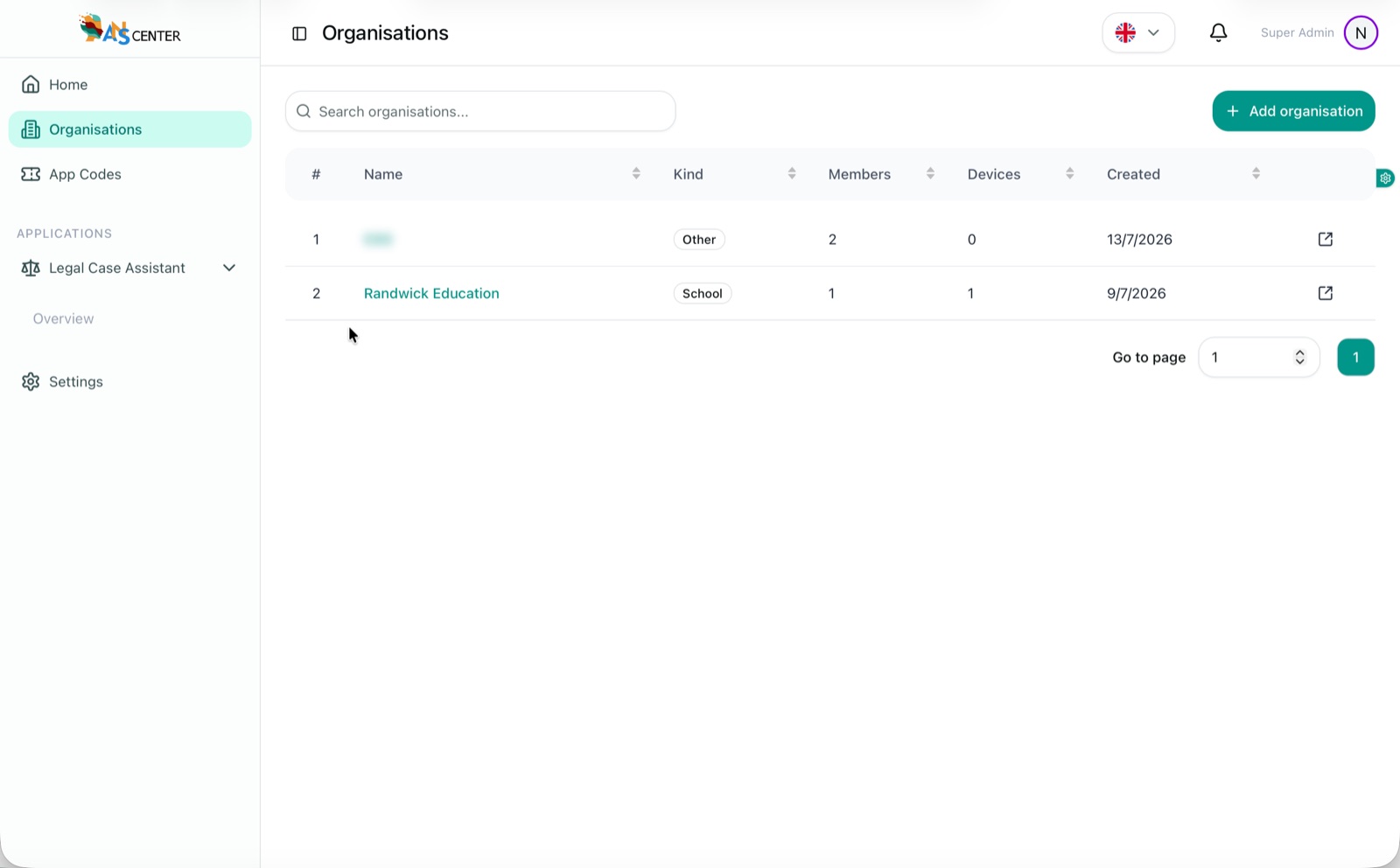
Task: Click the Created column header text
Action: click(1133, 174)
